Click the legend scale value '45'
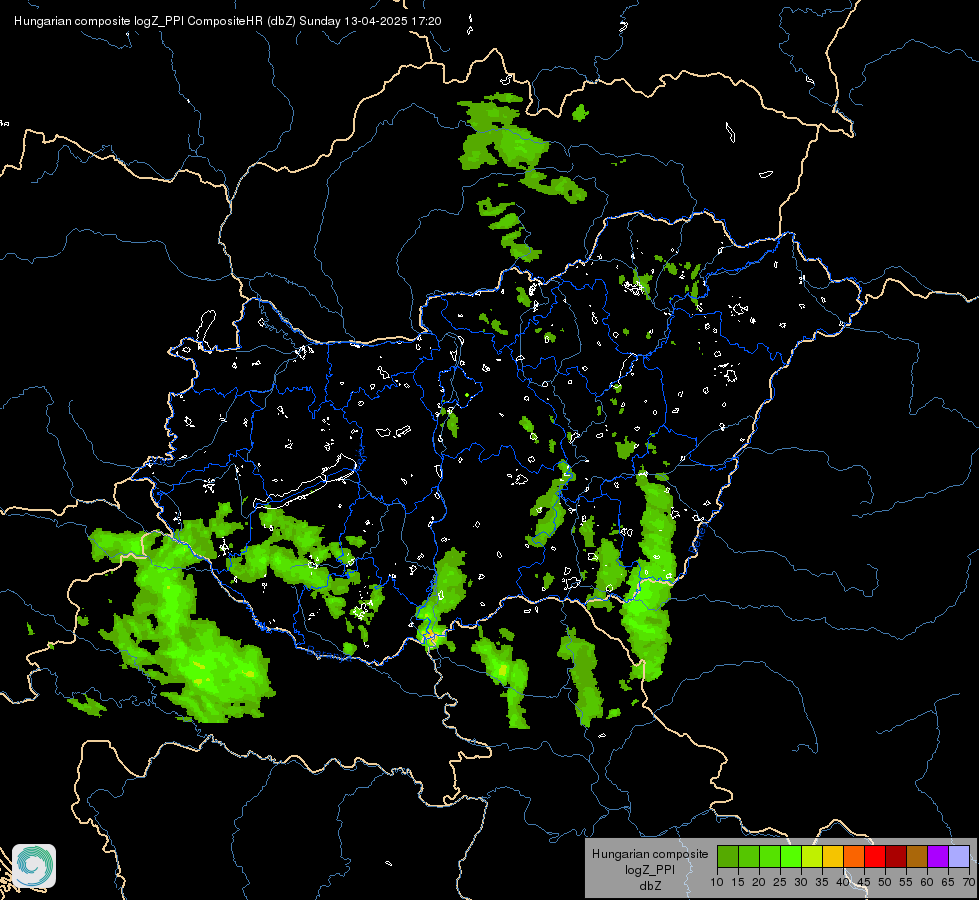The height and width of the screenshot is (900, 979). (864, 882)
